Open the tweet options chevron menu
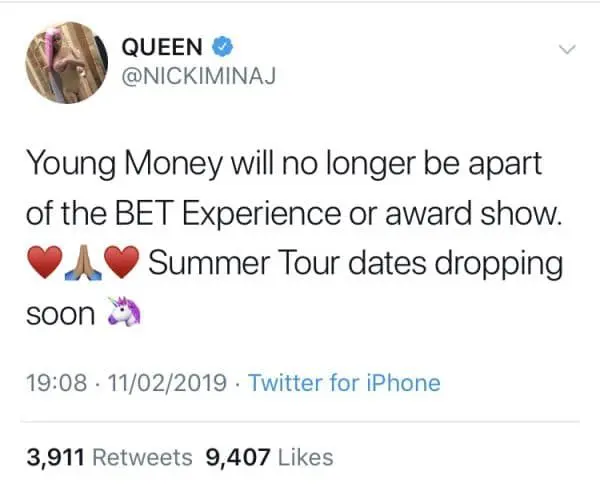 tap(567, 48)
